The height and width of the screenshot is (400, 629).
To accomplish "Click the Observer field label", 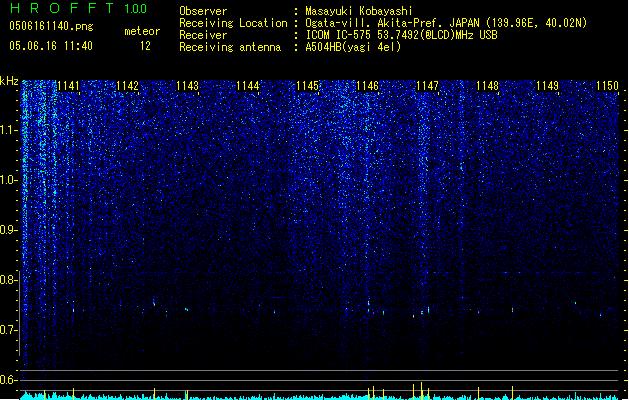I will click(203, 11).
